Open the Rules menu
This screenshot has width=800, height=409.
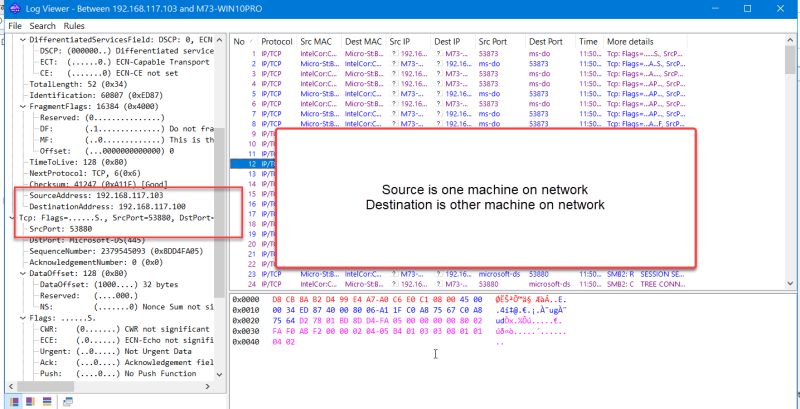[74, 26]
